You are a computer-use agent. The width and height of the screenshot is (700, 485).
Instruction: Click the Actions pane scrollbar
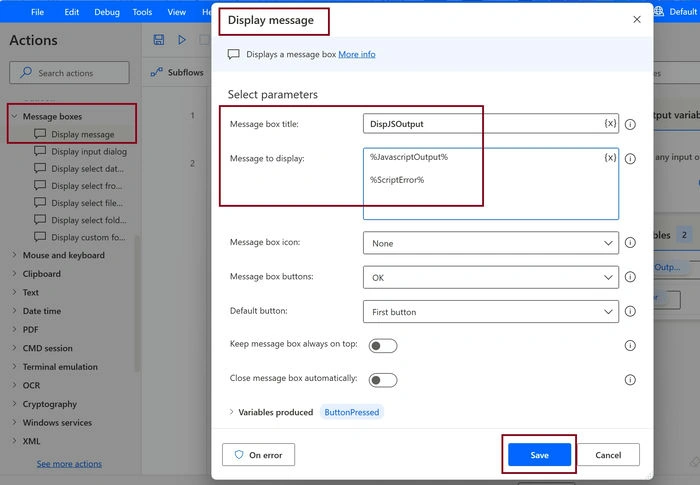(x=137, y=304)
